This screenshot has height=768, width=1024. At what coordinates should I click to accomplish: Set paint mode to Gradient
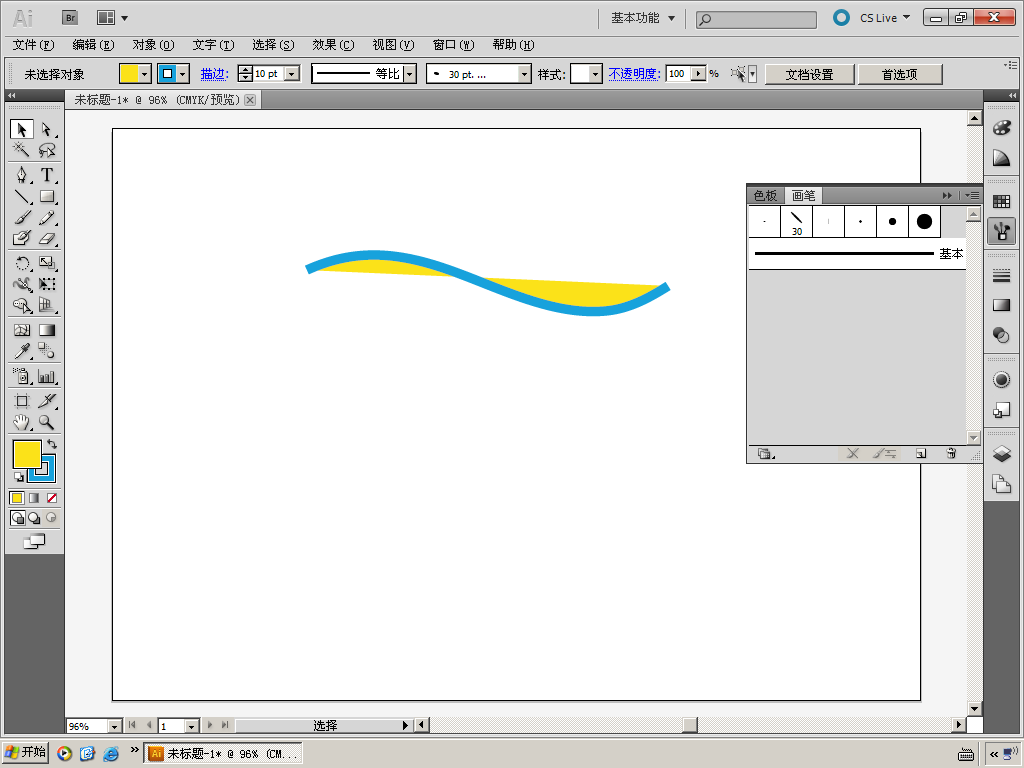click(34, 498)
